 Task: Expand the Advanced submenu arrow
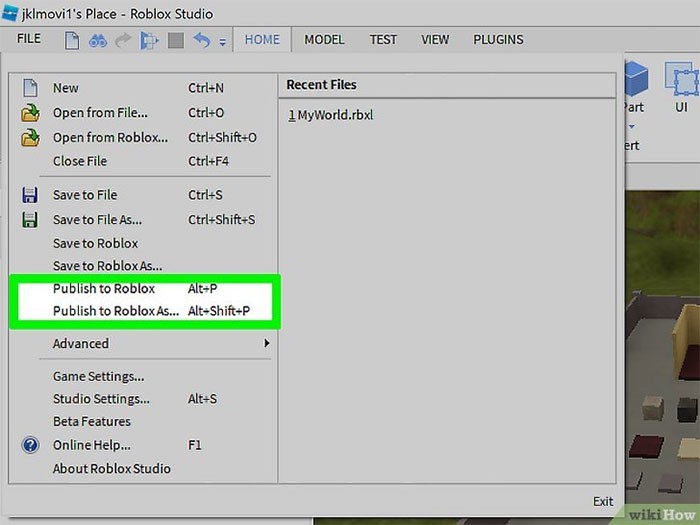pyautogui.click(x=266, y=343)
